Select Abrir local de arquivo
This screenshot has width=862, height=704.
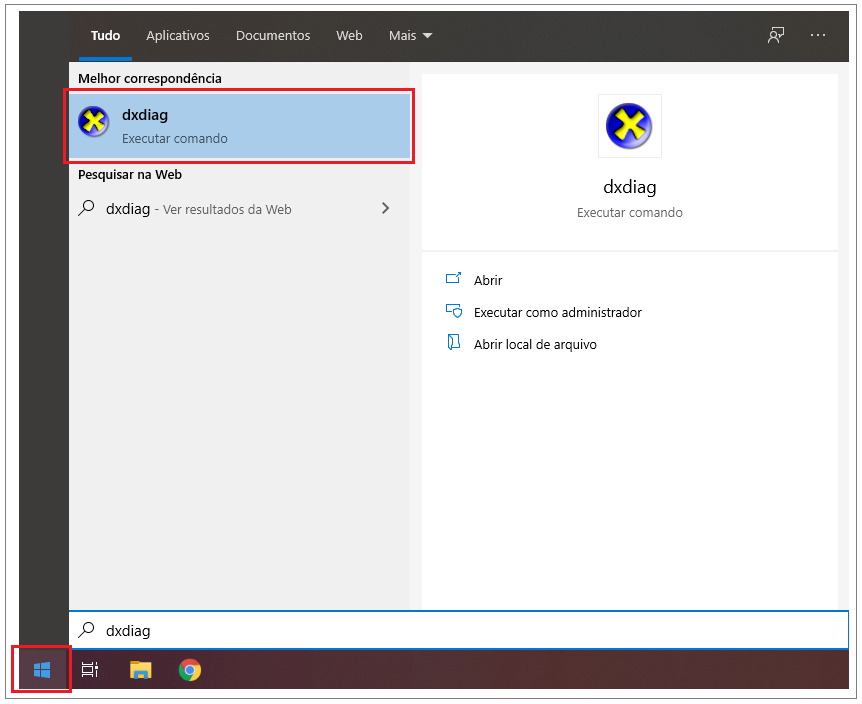tap(534, 344)
